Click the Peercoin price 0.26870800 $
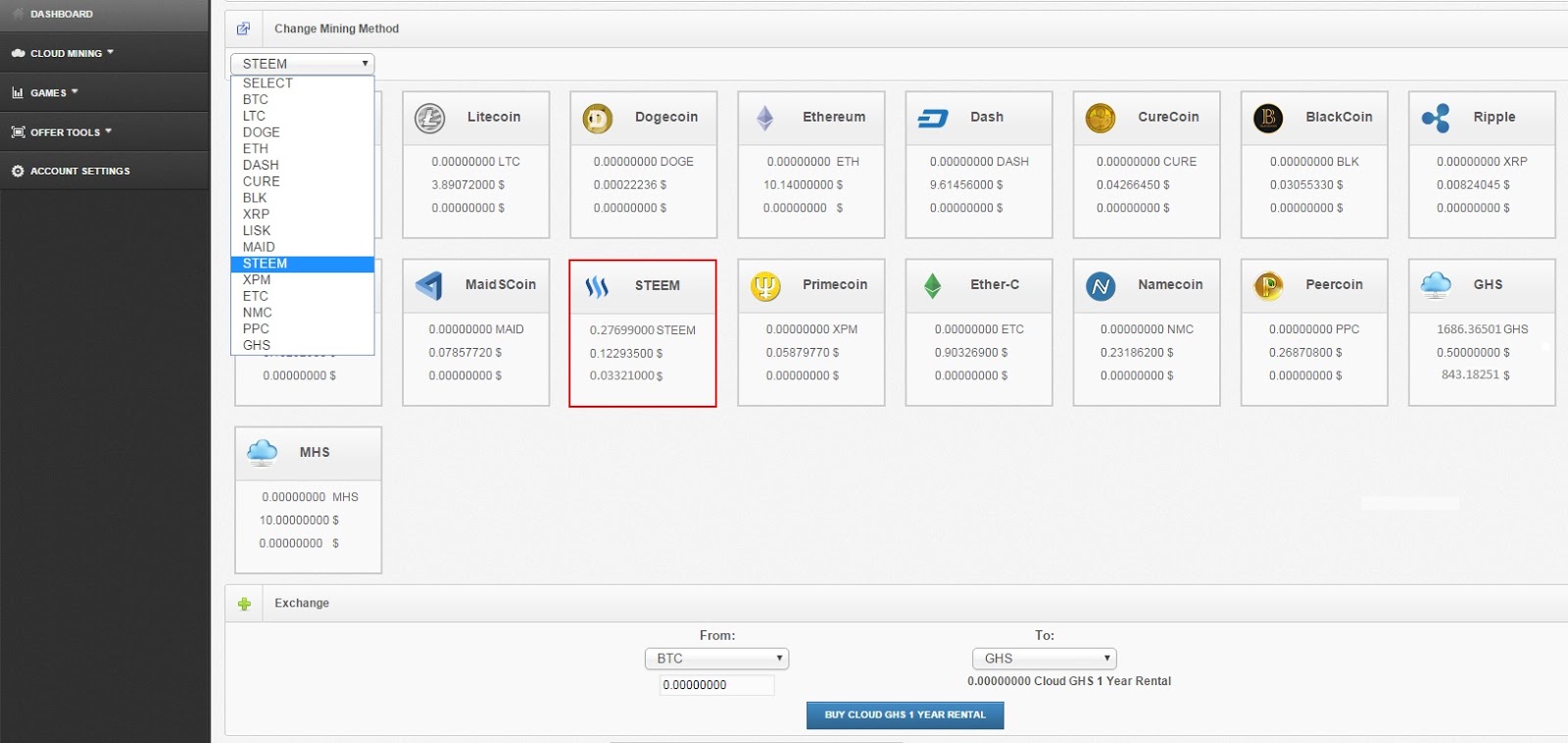Image resolution: width=1568 pixels, height=743 pixels. [x=1305, y=353]
